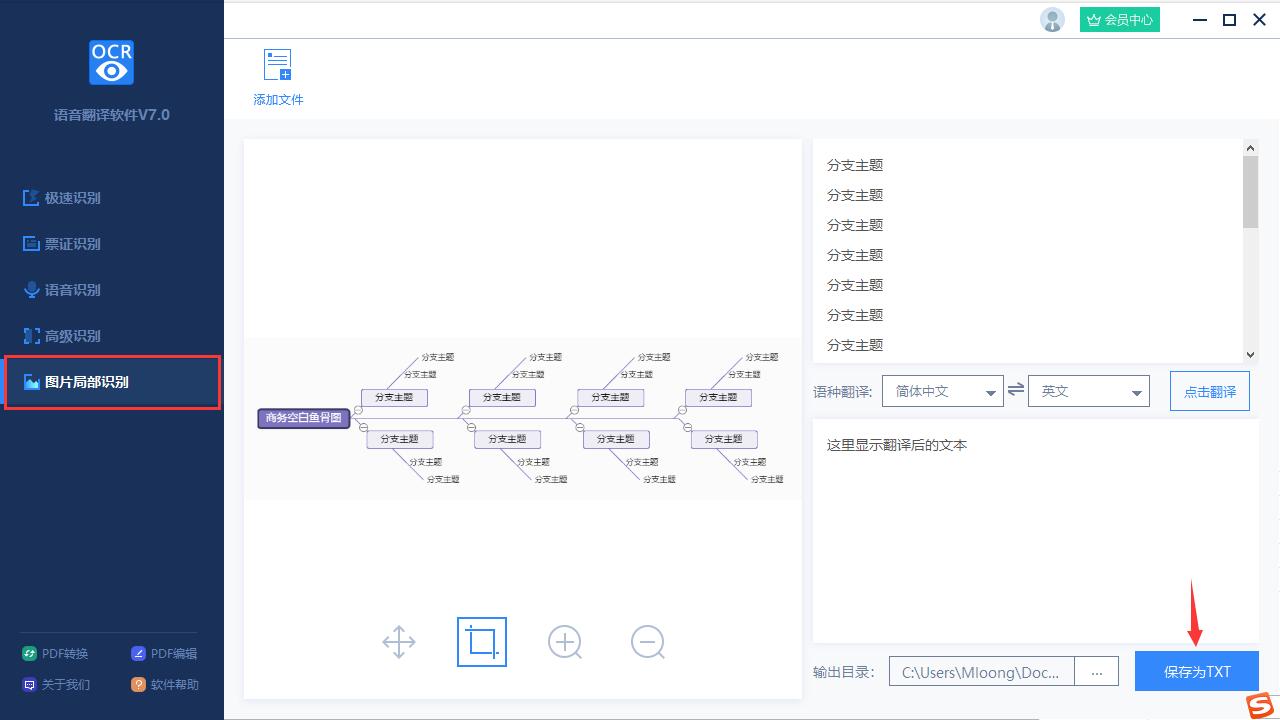Click 点击翻译 to translate text

click(x=1209, y=390)
